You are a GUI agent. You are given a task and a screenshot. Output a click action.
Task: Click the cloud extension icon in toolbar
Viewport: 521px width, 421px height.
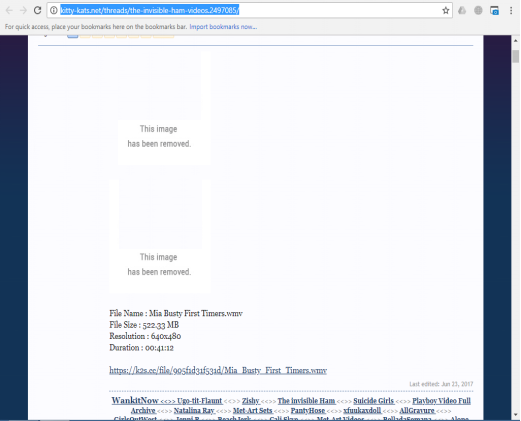click(462, 11)
